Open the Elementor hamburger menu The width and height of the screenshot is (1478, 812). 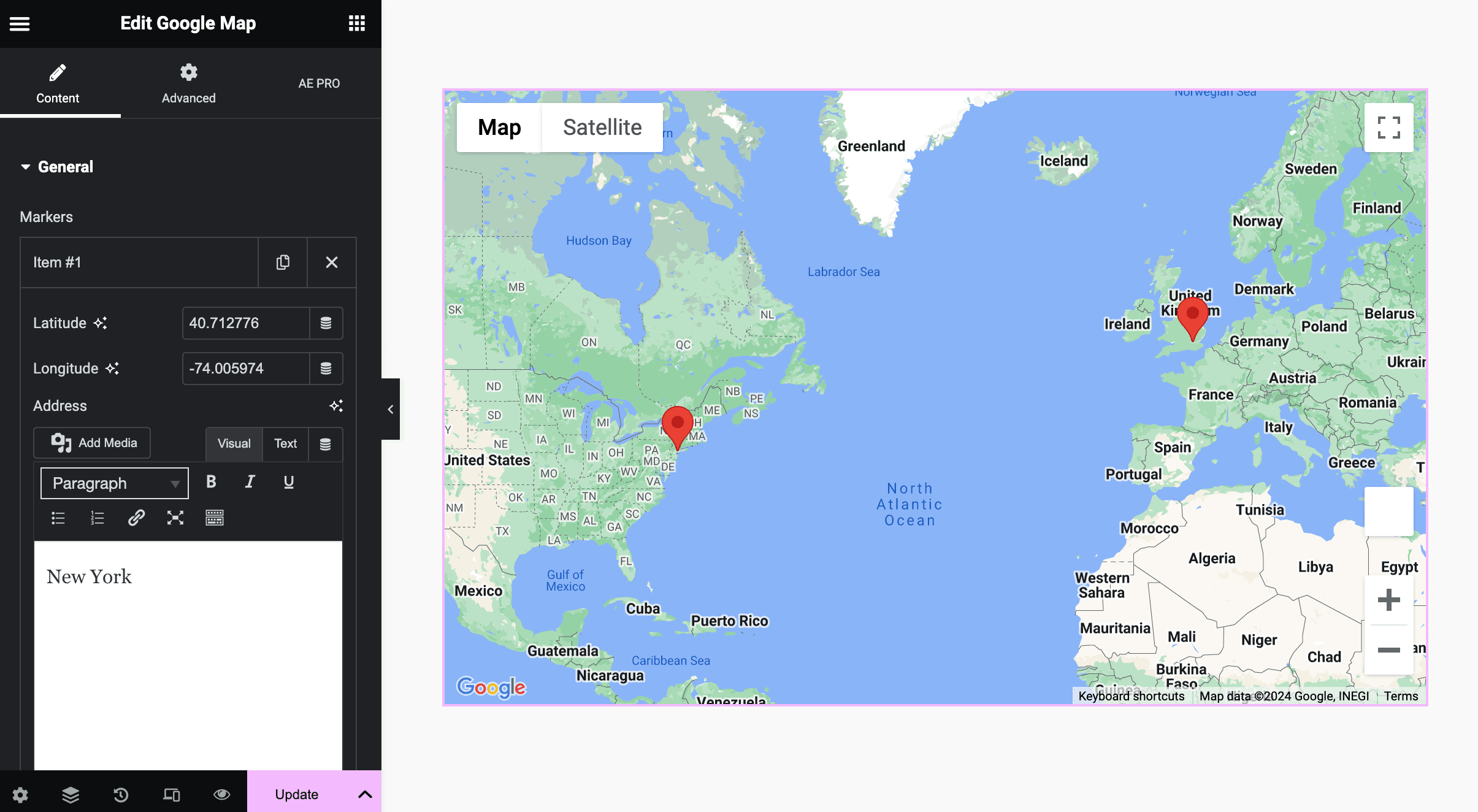point(20,23)
